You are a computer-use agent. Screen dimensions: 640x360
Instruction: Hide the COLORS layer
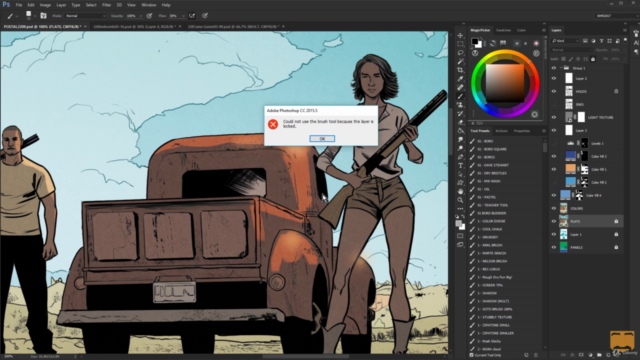[x=554, y=209]
